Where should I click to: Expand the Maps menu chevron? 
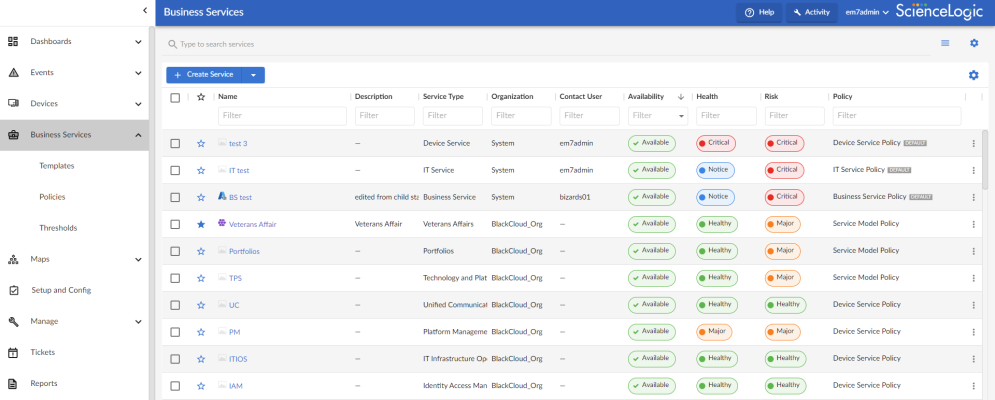point(138,259)
